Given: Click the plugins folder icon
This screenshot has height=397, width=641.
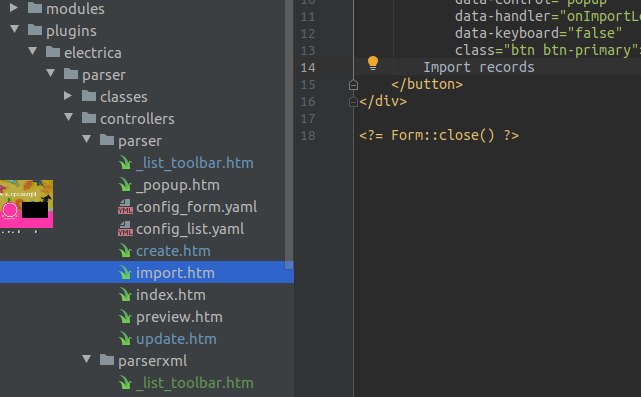Looking at the screenshot, I should (x=35, y=30).
